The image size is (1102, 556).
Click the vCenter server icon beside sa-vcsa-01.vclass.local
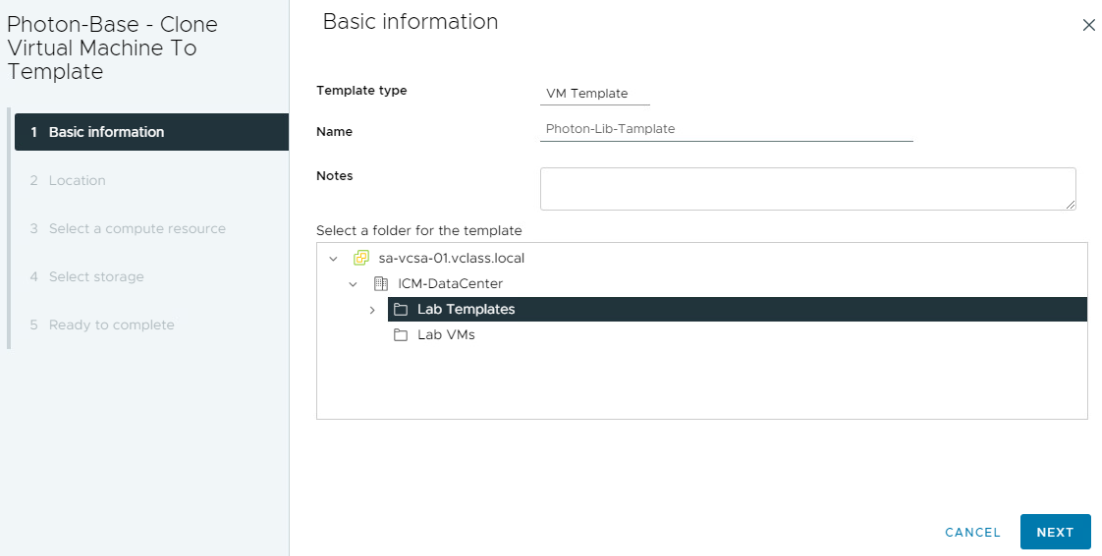click(361, 258)
